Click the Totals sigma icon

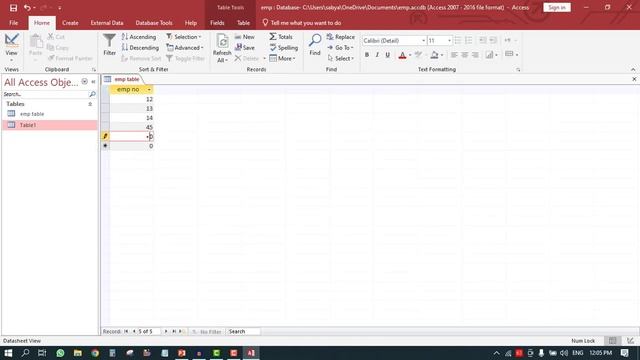[273, 37]
